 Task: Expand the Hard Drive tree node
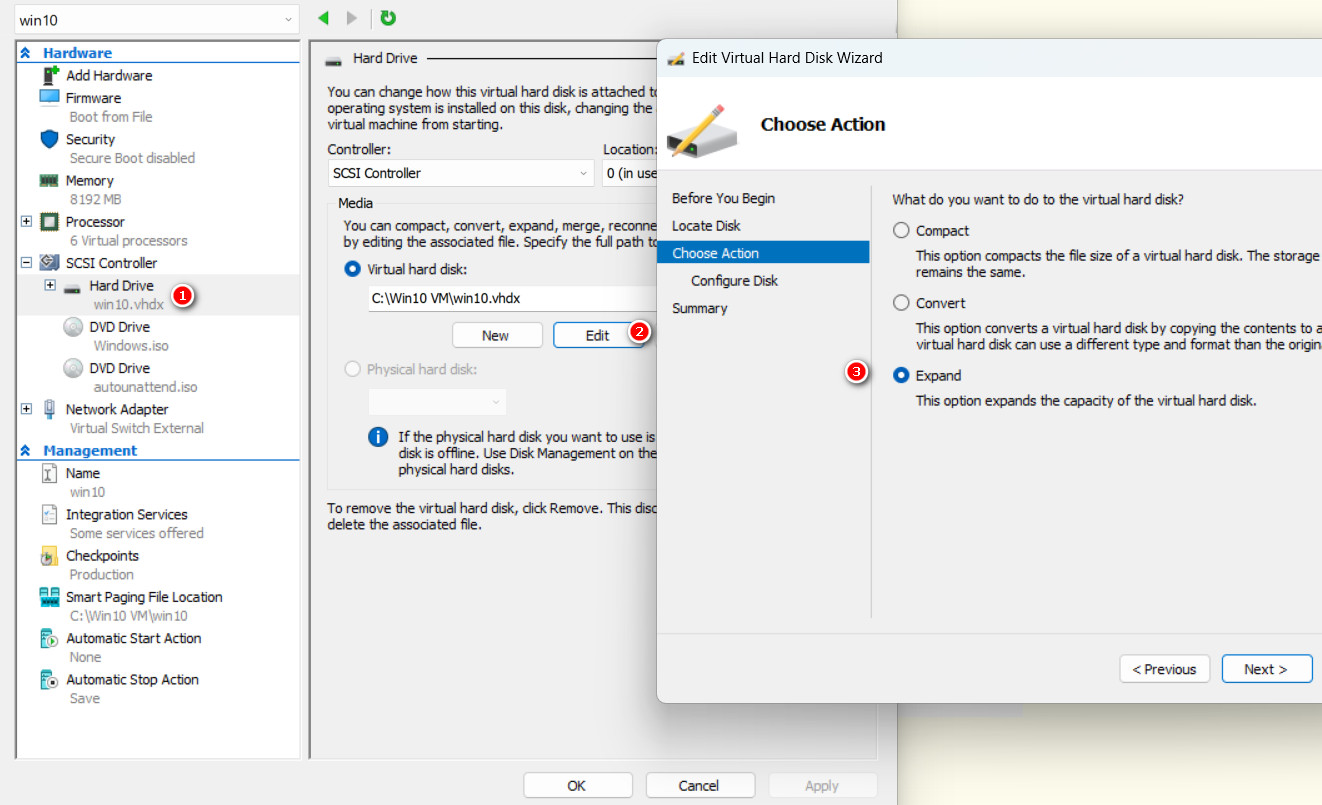pyautogui.click(x=50, y=286)
